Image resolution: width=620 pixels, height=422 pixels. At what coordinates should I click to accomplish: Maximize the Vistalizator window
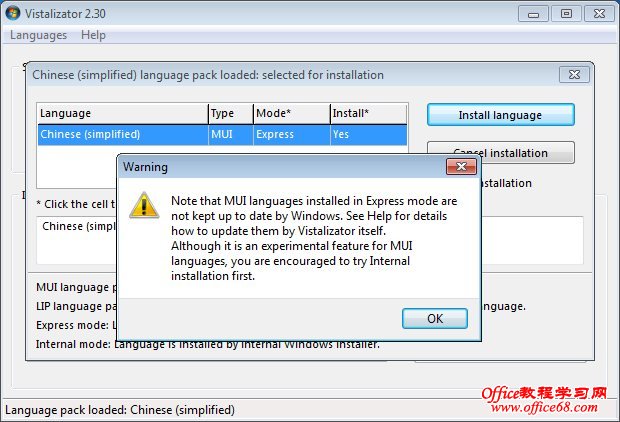(566, 14)
